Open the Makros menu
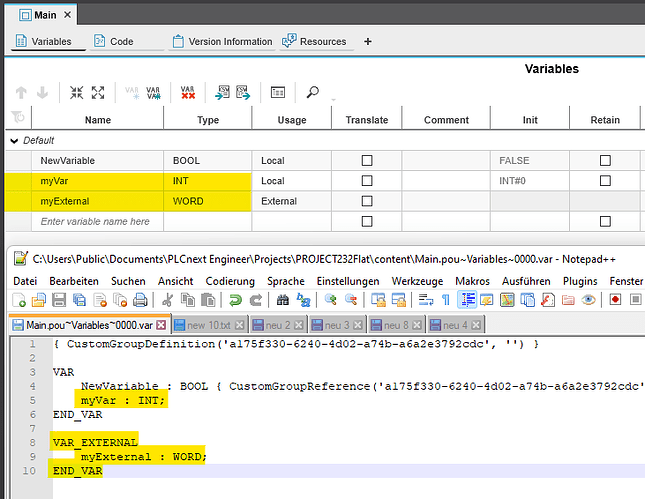The width and height of the screenshot is (645, 499). click(x=472, y=281)
